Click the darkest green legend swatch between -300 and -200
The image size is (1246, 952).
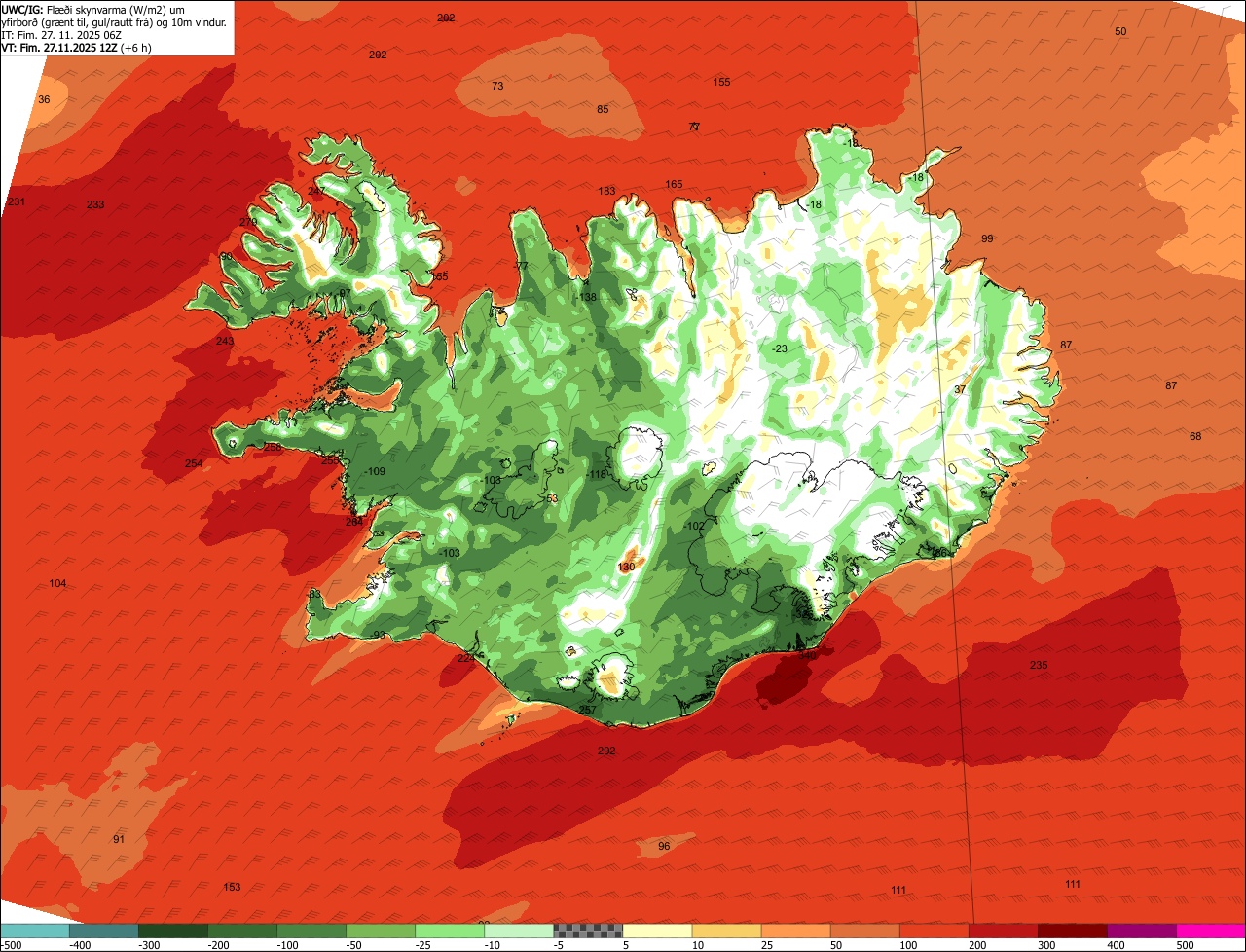point(173,931)
